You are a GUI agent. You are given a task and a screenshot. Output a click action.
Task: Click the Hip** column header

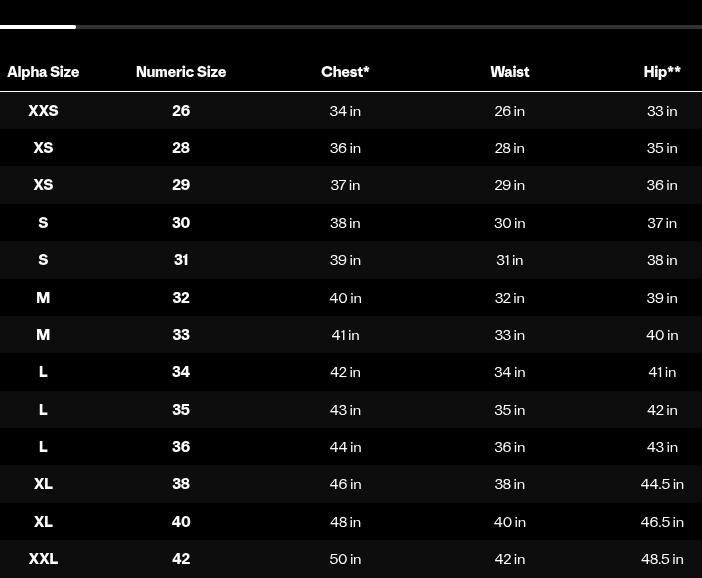tap(662, 72)
